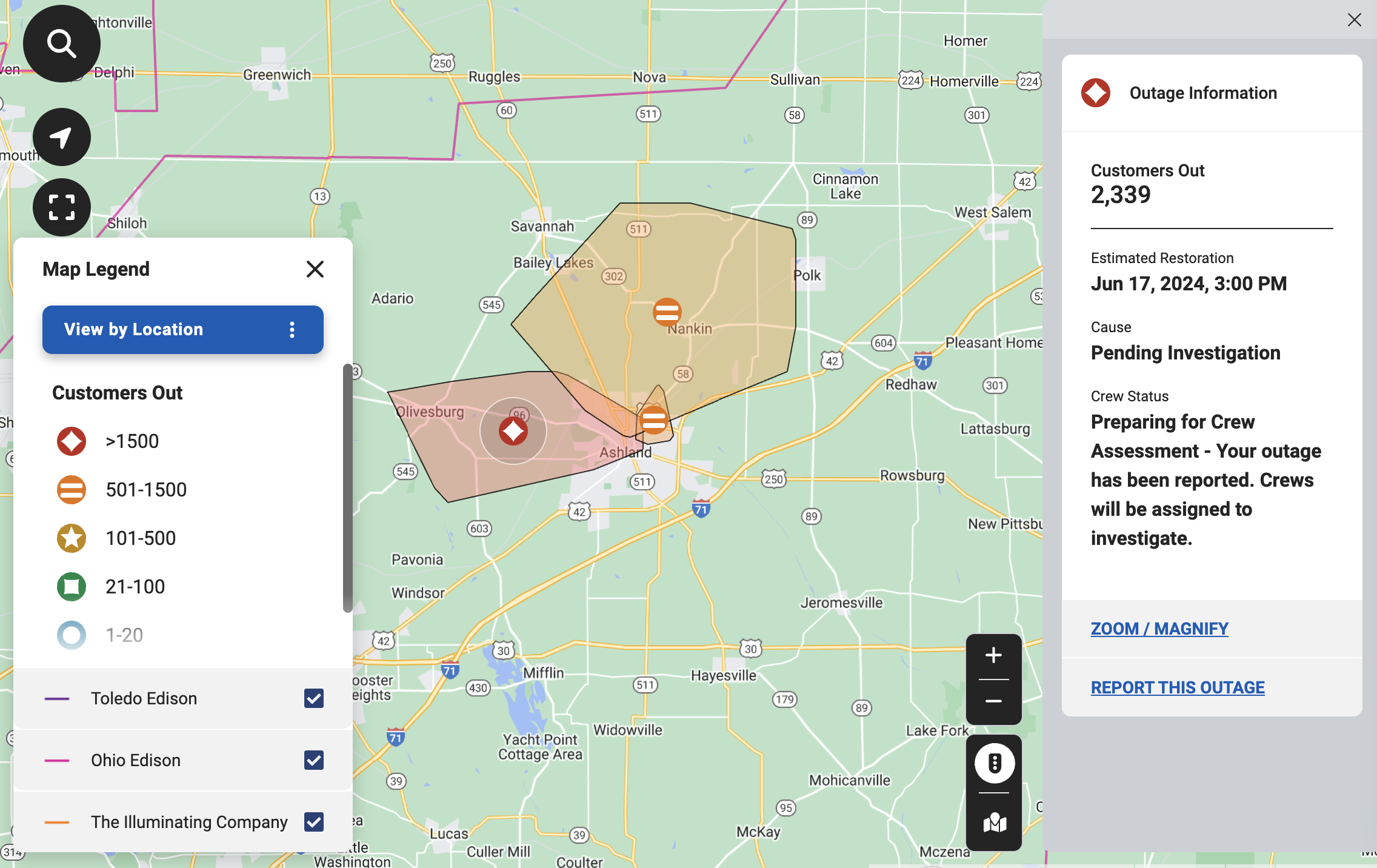Switch the map to fullscreen
Screen dimensions: 1377x868
coord(62,207)
